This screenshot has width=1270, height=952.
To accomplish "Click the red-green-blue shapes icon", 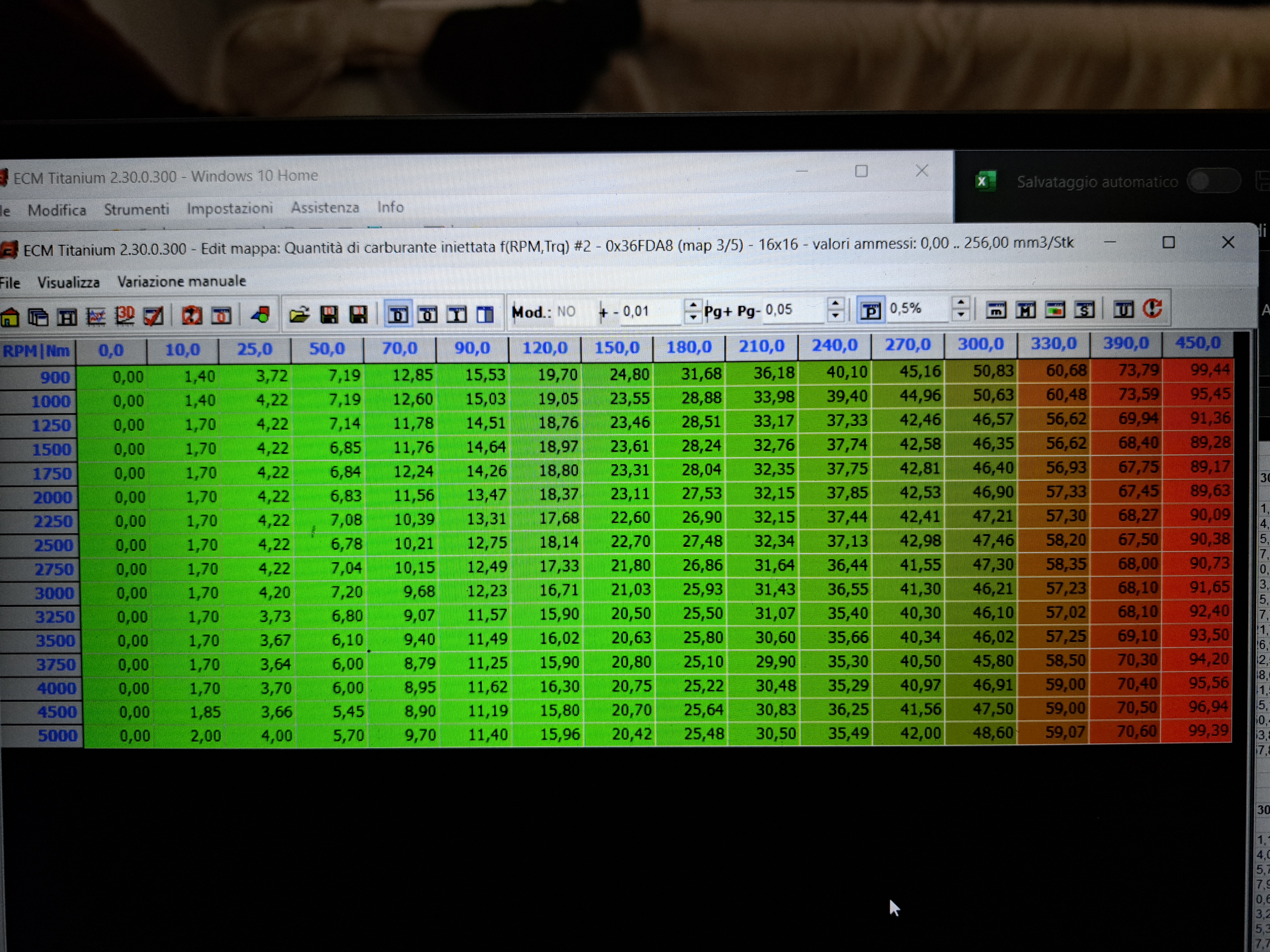I will (261, 315).
